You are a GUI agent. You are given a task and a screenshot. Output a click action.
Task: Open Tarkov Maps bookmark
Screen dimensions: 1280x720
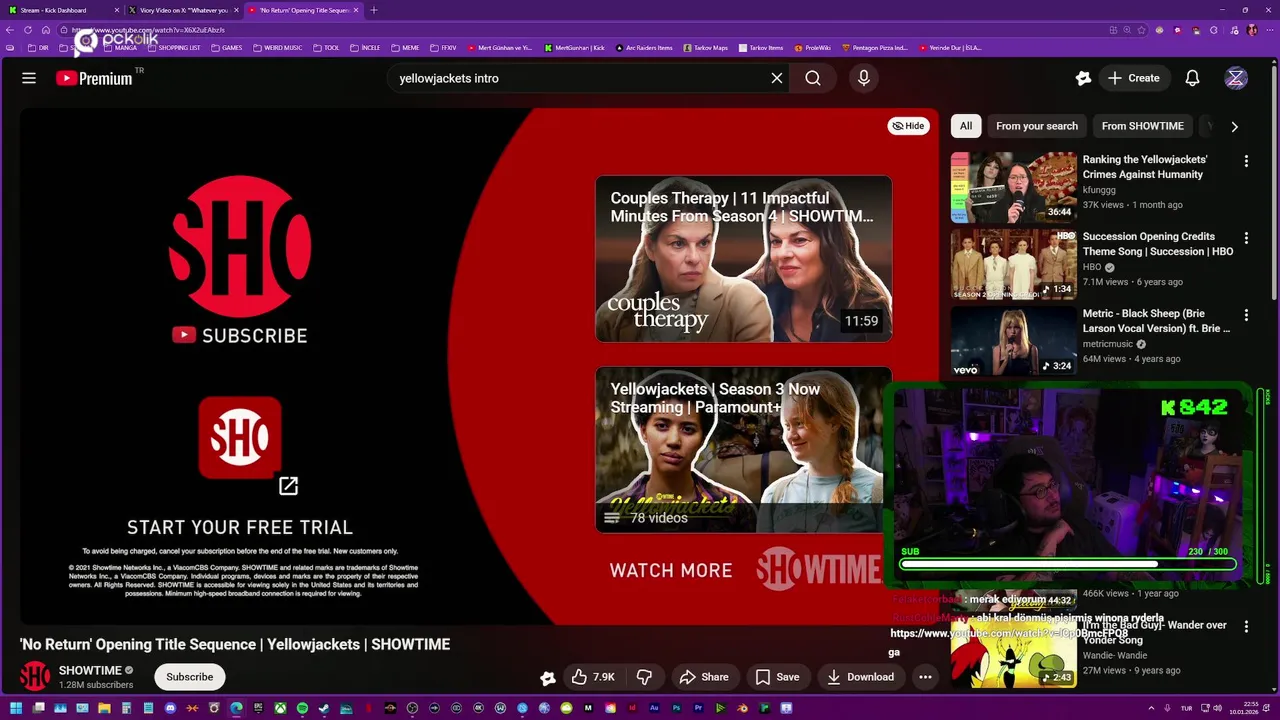click(x=705, y=48)
